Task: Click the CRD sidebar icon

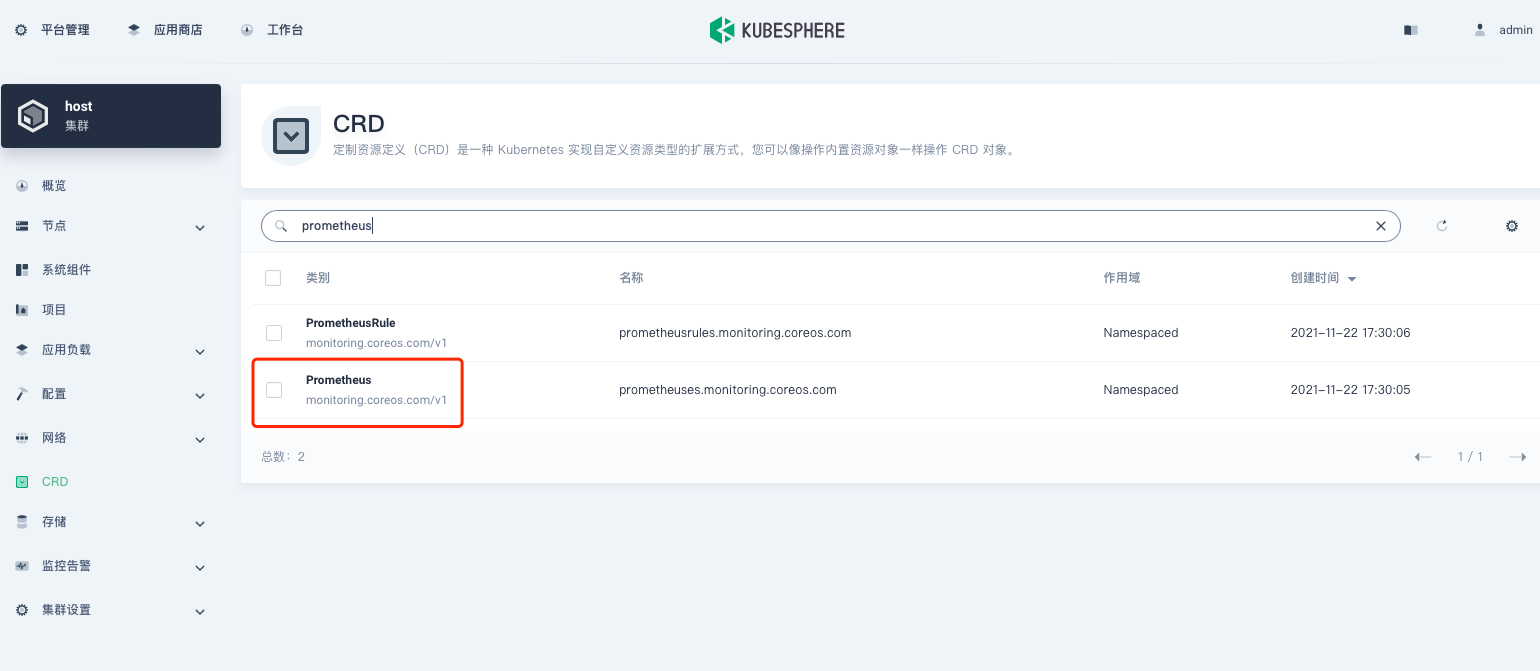Action: (22, 481)
